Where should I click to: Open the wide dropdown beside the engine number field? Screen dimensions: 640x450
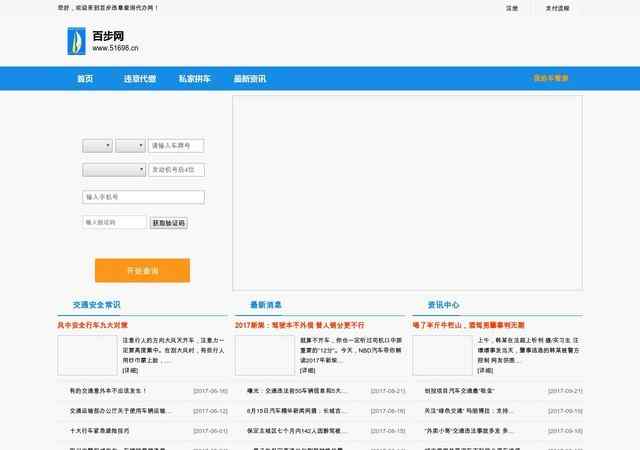(114, 169)
